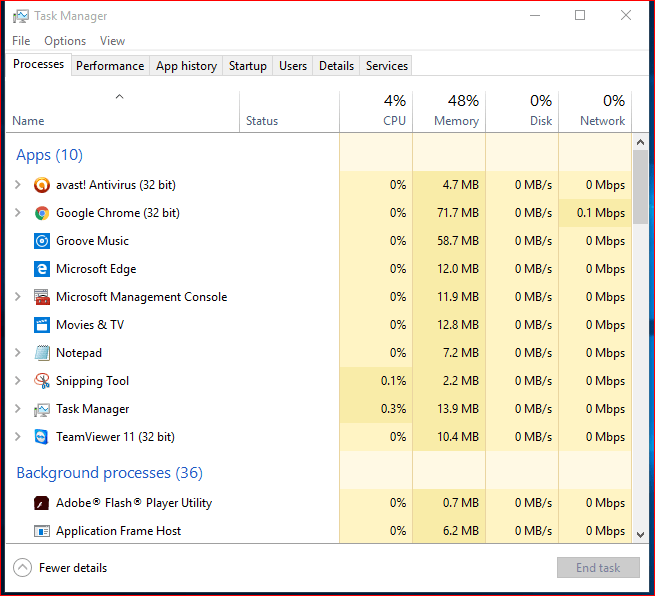Click the Fewer details arrow icon
Image resolution: width=655 pixels, height=596 pixels.
23,568
